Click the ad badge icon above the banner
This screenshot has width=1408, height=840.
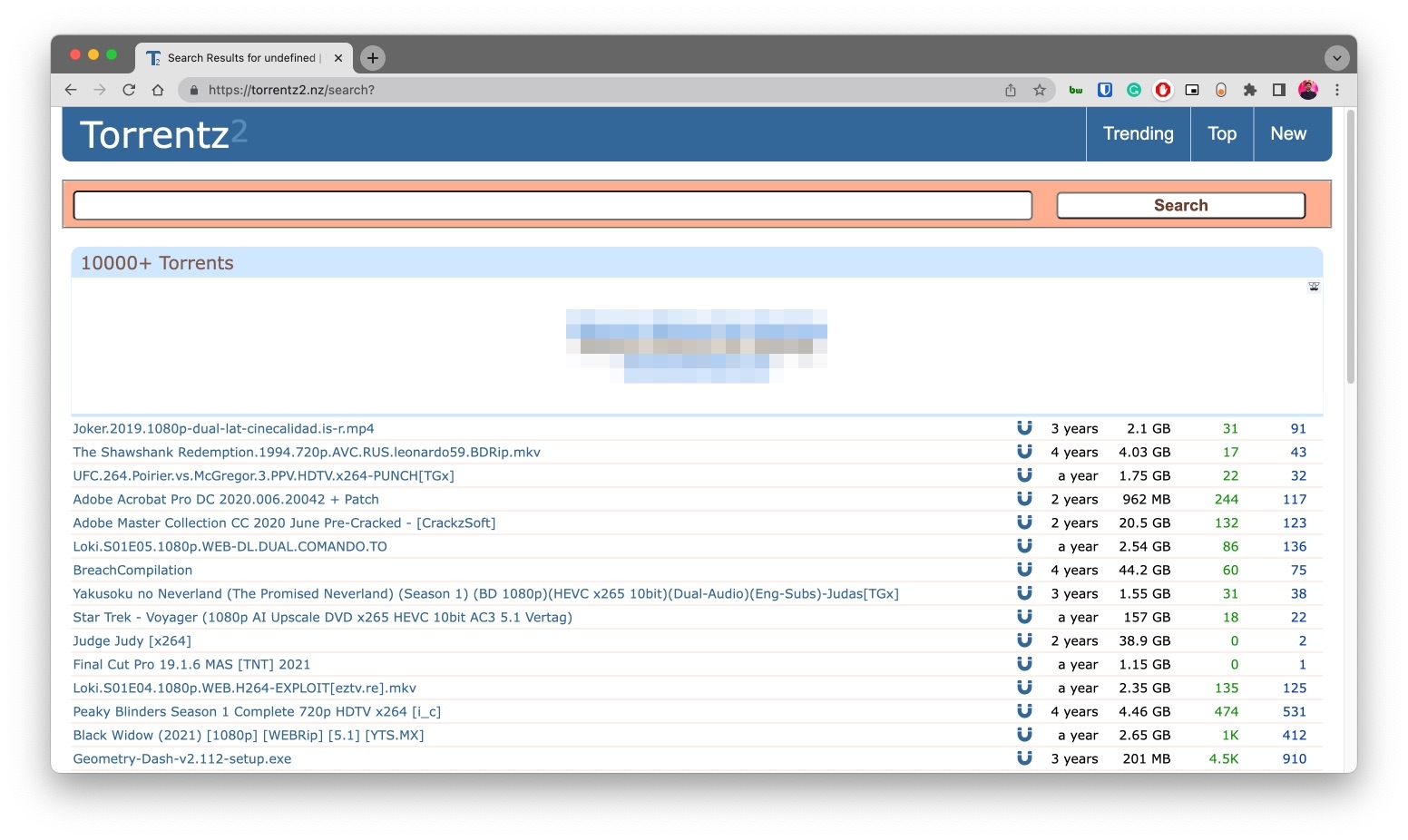1313,287
